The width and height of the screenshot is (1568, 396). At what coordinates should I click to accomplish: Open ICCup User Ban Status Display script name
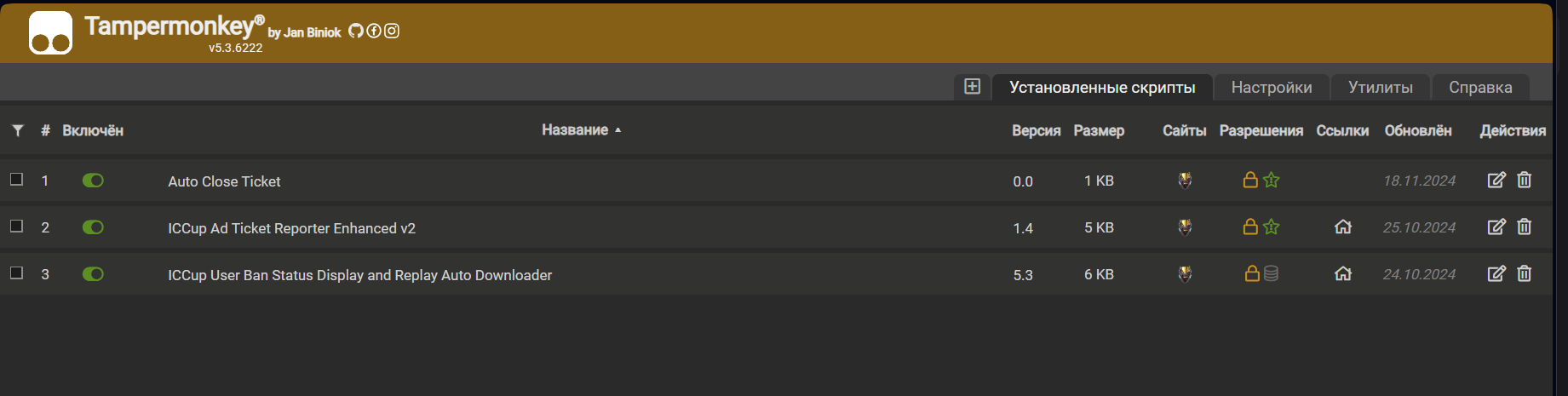coord(359,275)
